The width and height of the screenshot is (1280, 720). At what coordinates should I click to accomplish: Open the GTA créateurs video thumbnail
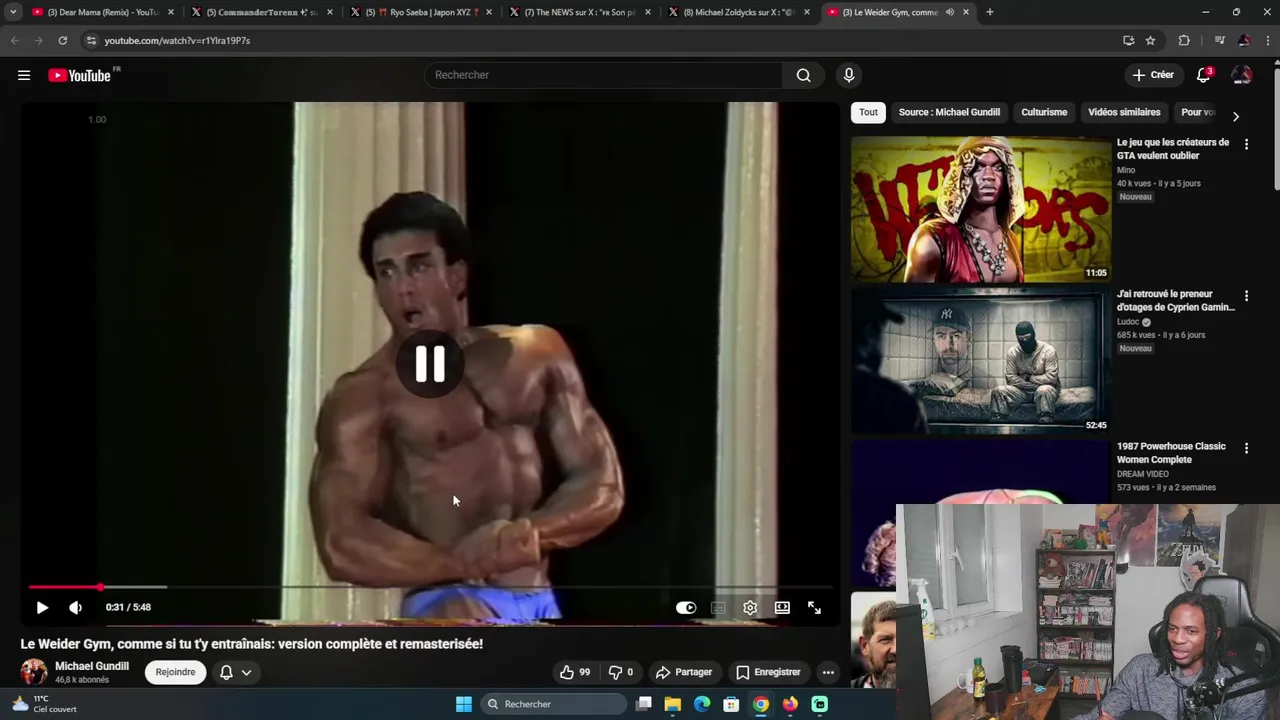981,209
